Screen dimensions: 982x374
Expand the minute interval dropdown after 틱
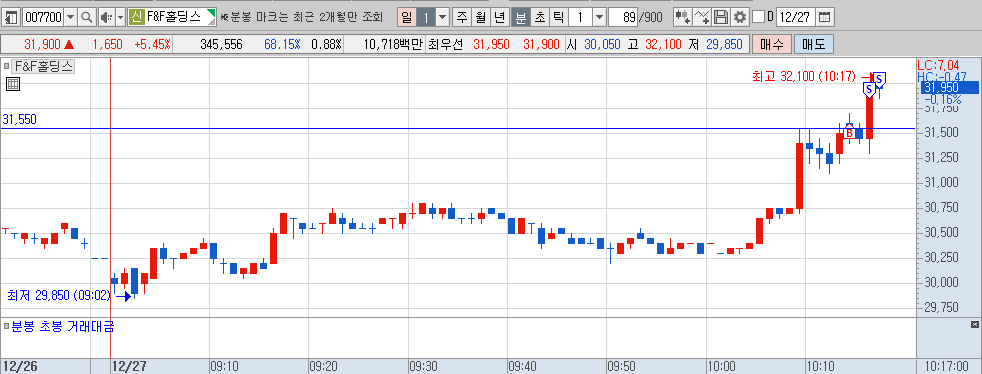click(x=599, y=17)
